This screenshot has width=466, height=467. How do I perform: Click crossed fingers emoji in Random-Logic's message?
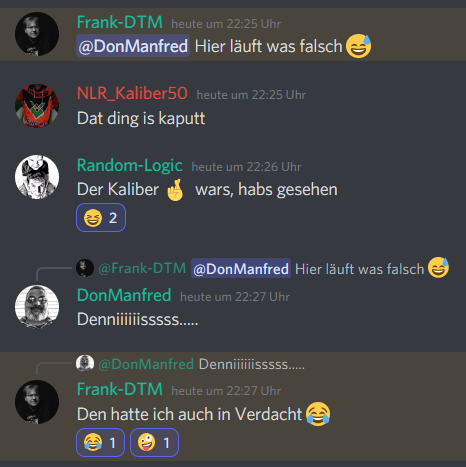[175, 190]
